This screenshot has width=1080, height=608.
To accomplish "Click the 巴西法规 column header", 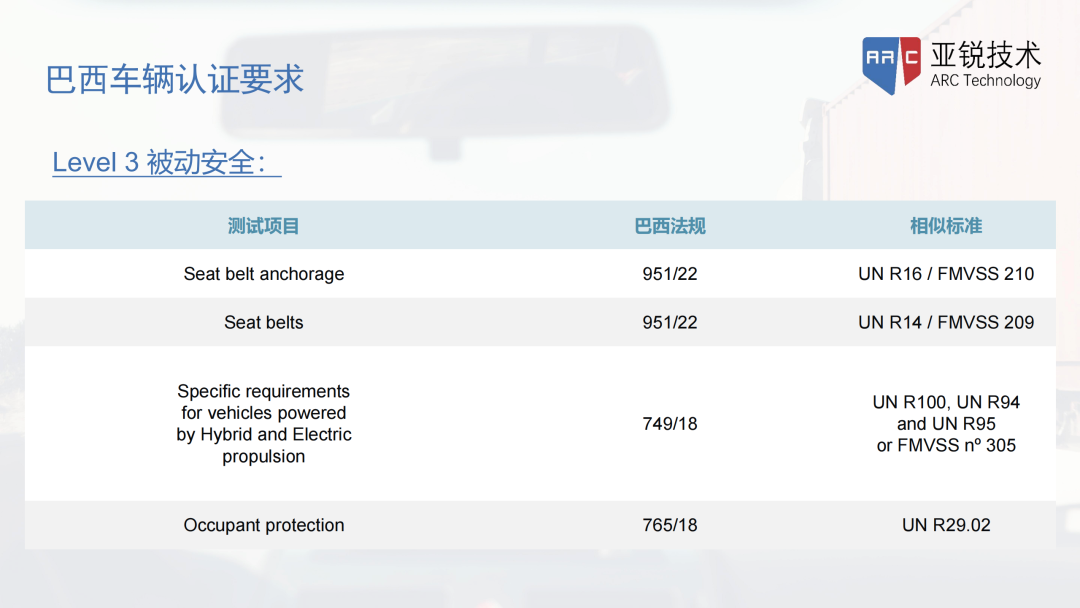I will click(x=669, y=226).
